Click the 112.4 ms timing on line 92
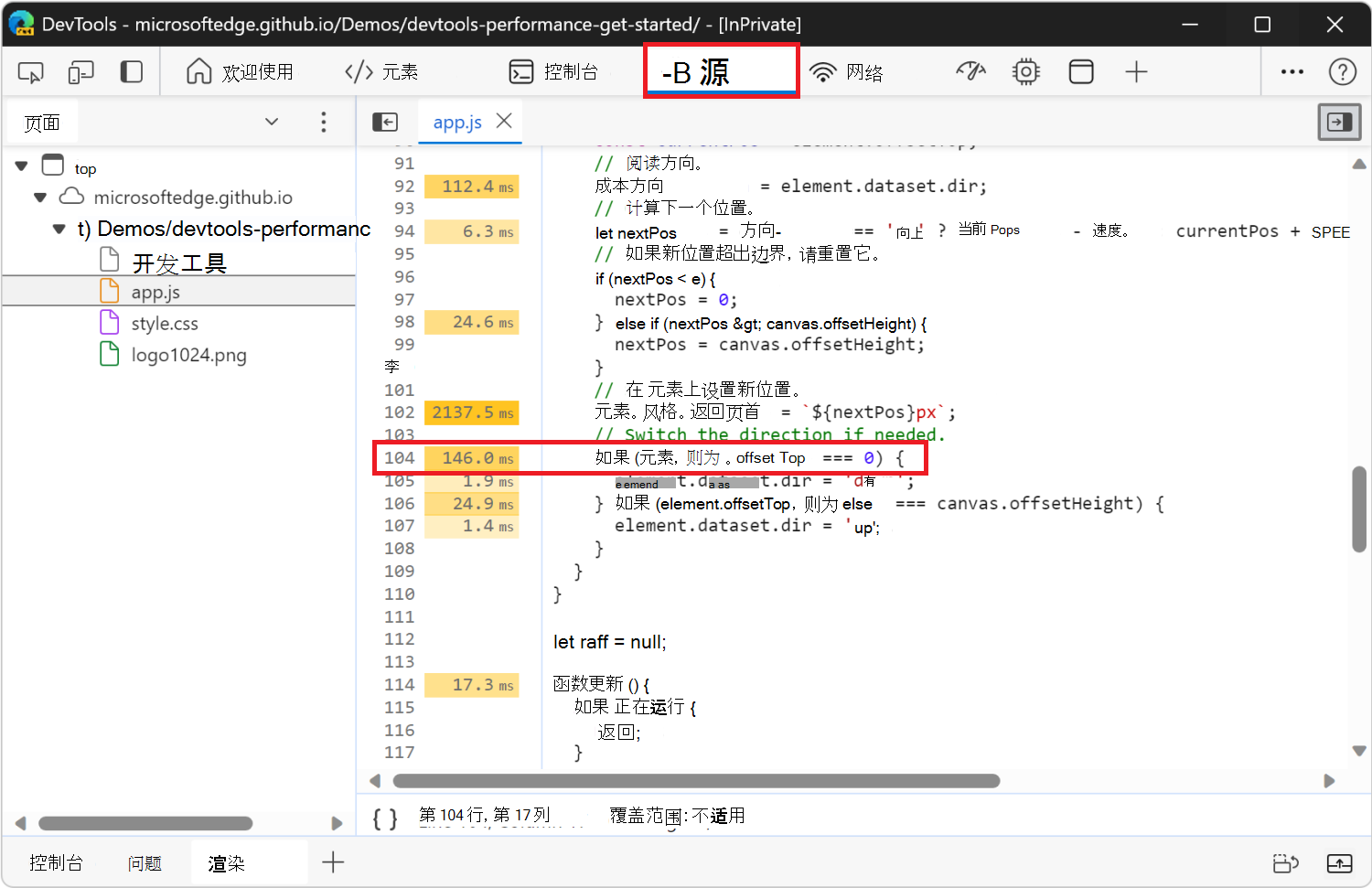The width and height of the screenshot is (1372, 888). (472, 187)
